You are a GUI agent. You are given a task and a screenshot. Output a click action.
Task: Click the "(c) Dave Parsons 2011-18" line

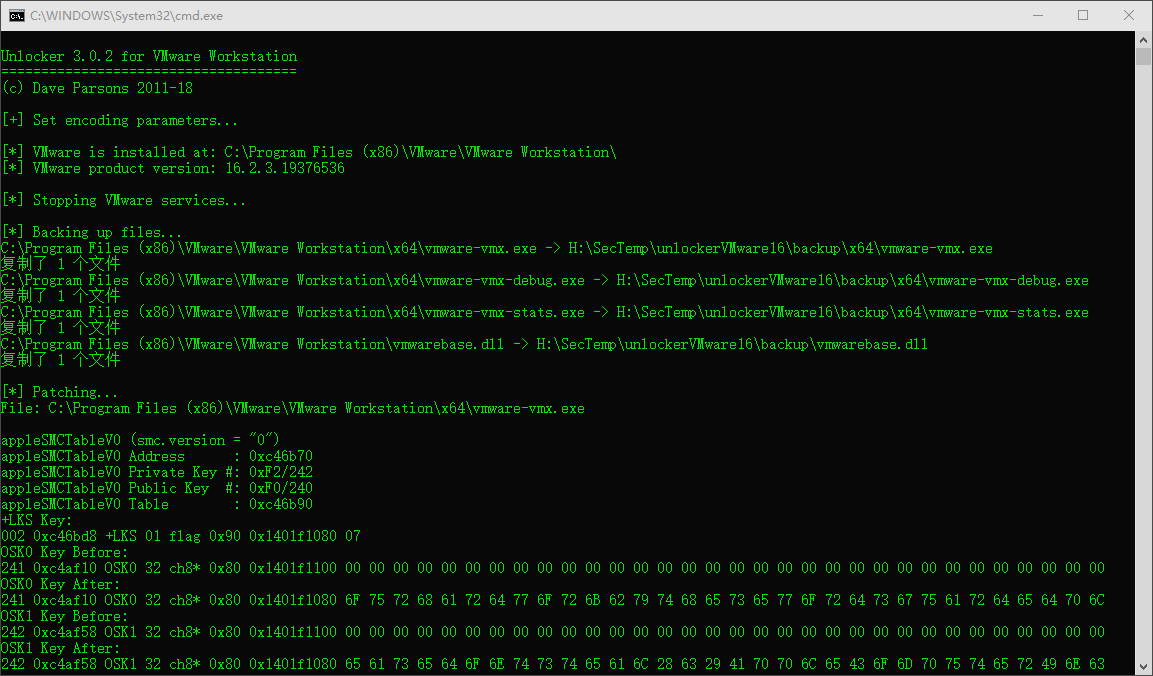coord(97,88)
